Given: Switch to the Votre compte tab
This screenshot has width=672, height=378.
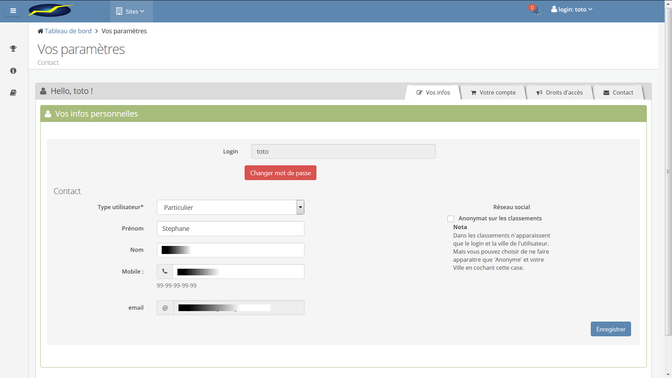Looking at the screenshot, I should pyautogui.click(x=493, y=93).
